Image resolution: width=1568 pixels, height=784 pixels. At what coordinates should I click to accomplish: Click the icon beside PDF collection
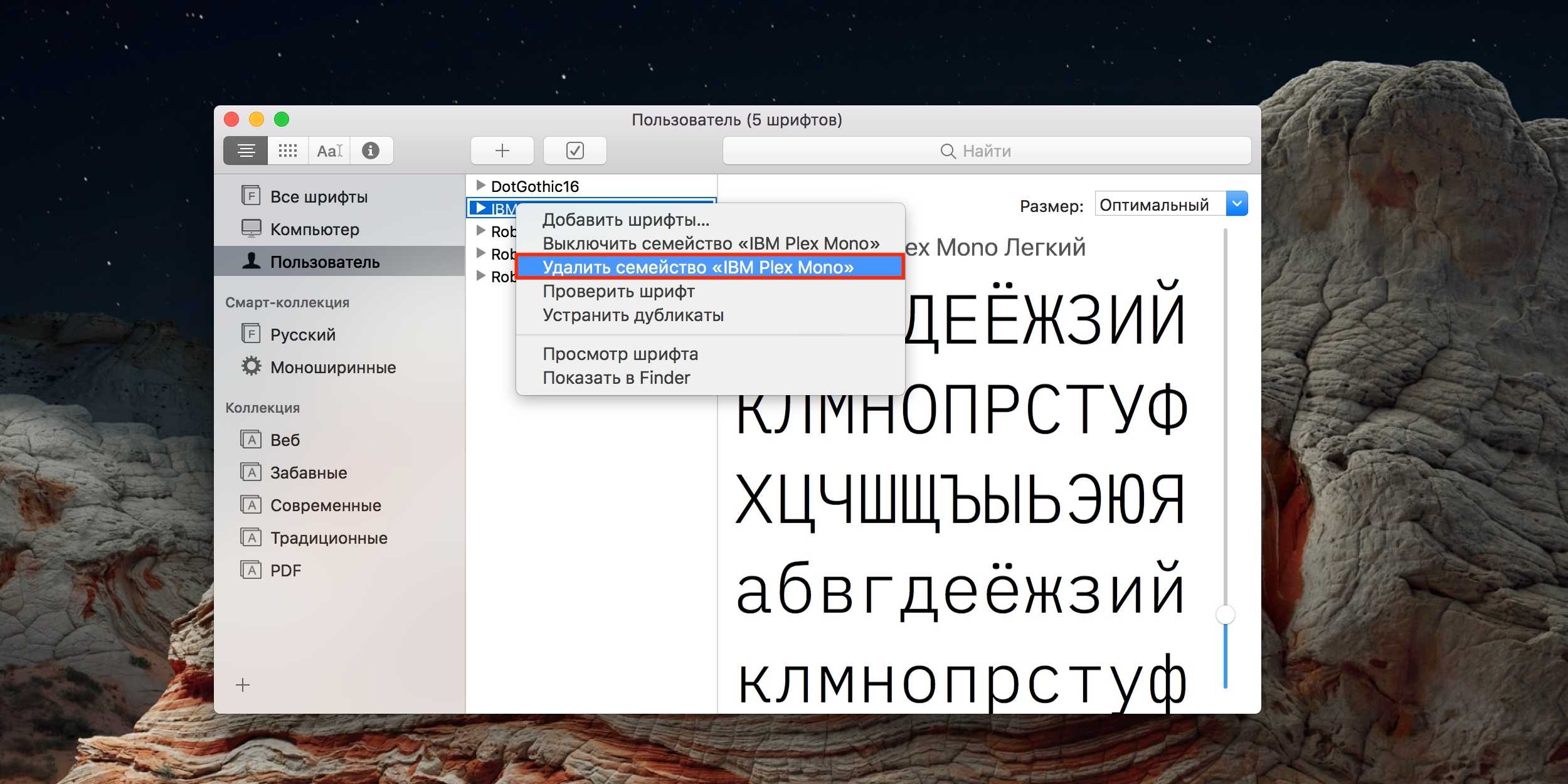coord(251,569)
